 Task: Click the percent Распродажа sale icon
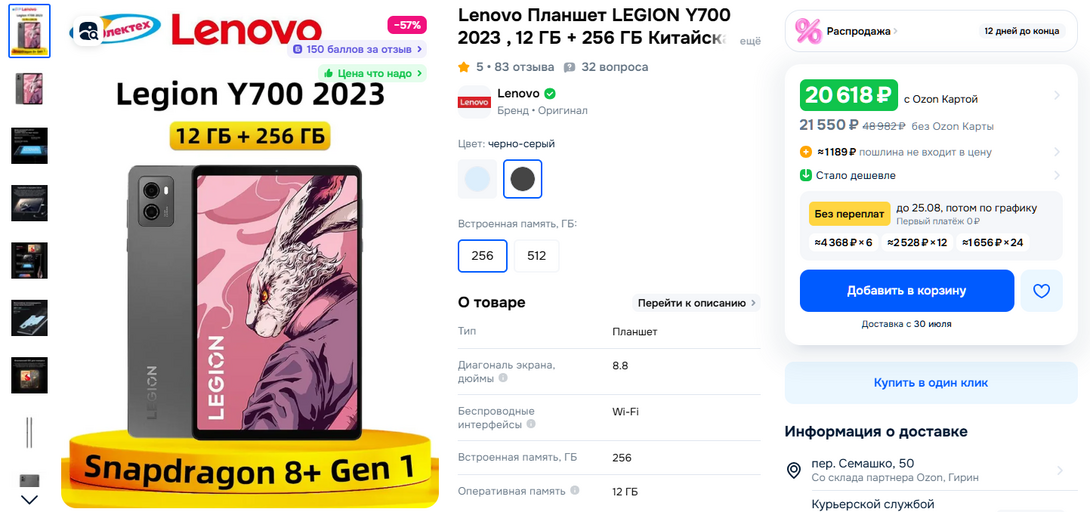(808, 31)
